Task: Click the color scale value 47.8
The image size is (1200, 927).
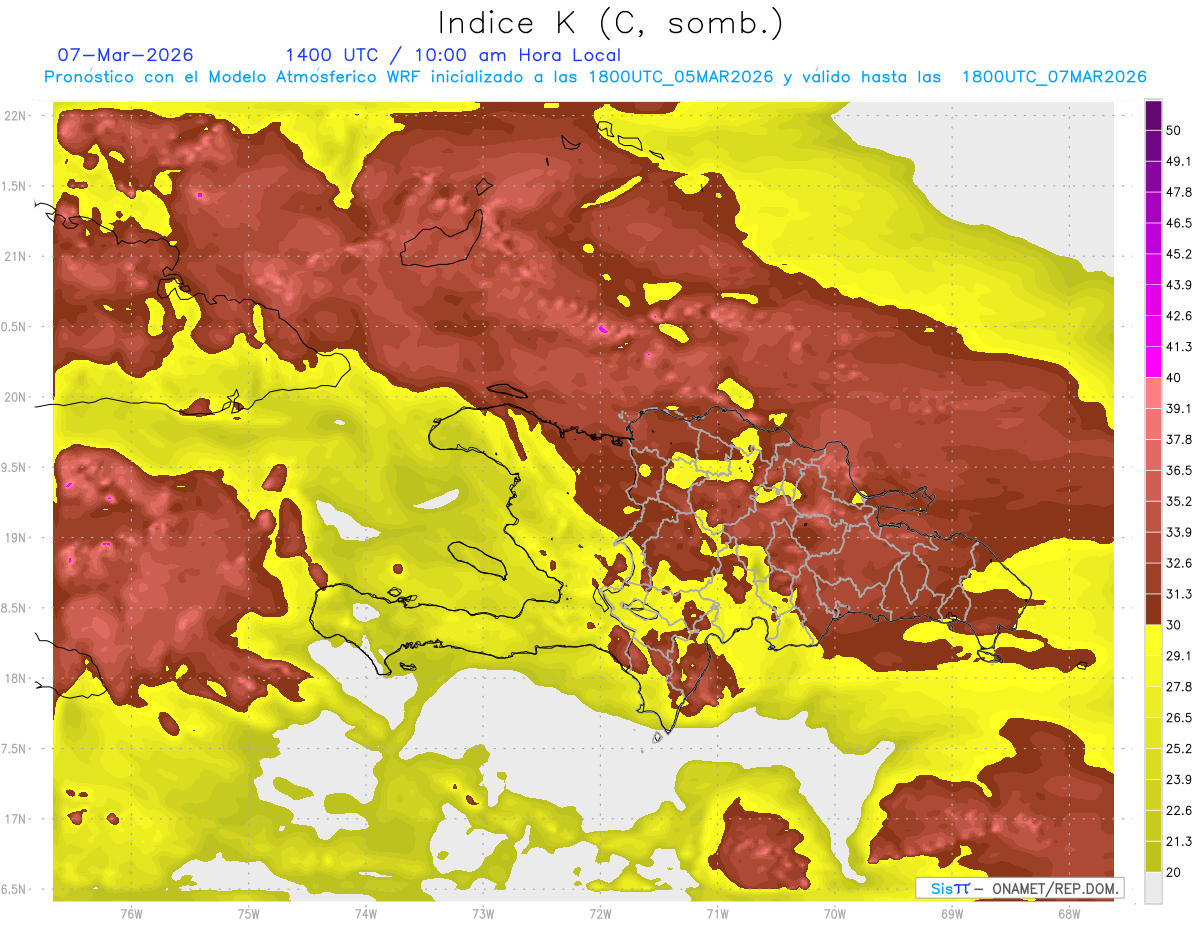Action: pyautogui.click(x=1179, y=192)
